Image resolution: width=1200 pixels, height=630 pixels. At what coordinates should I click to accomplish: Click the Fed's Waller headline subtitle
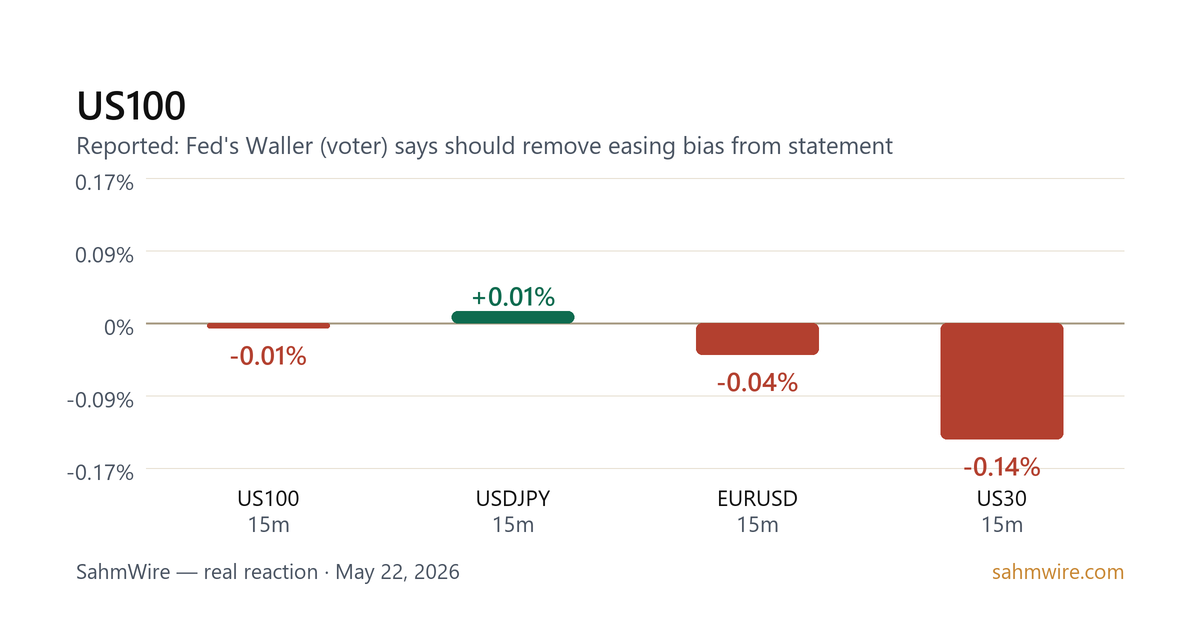484,146
